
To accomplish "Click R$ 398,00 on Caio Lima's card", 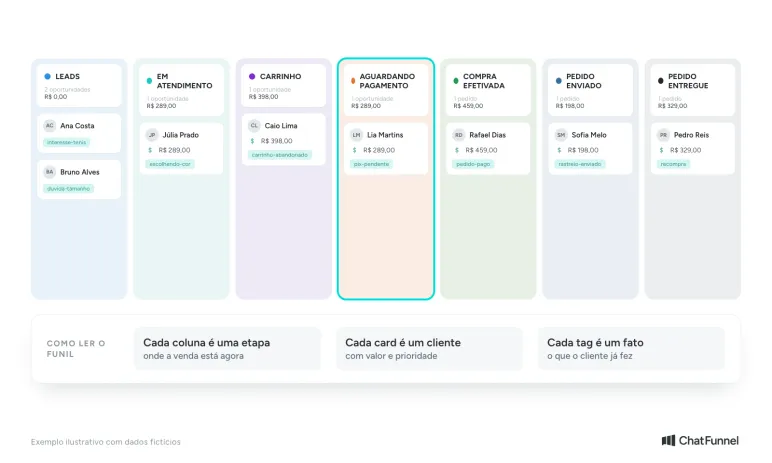I will [277, 141].
